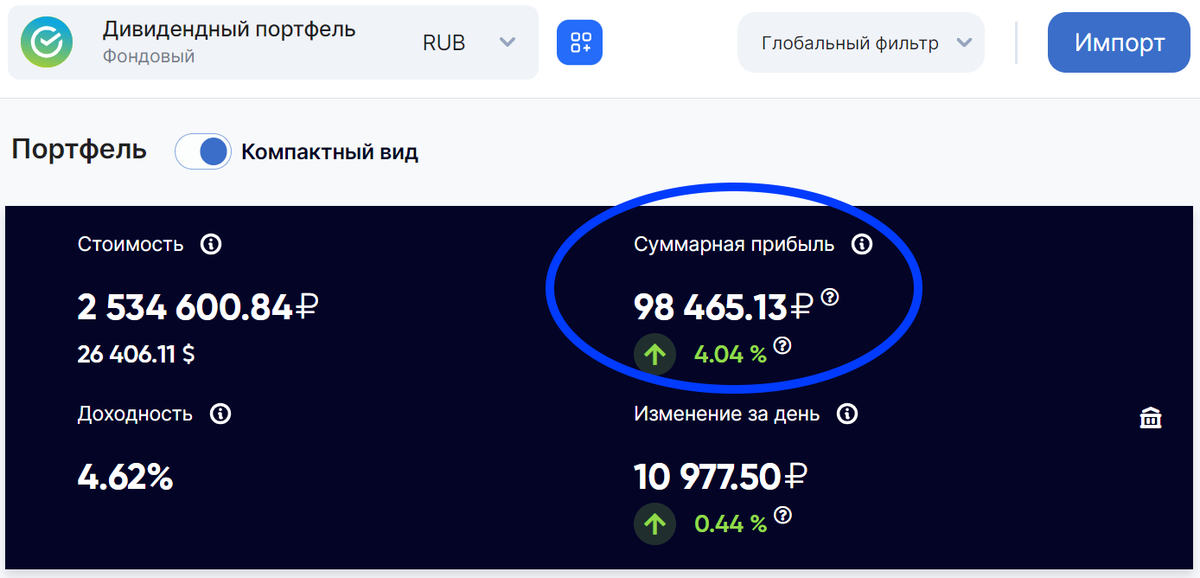Expand the Глобальный фильтр dropdown

click(x=860, y=42)
